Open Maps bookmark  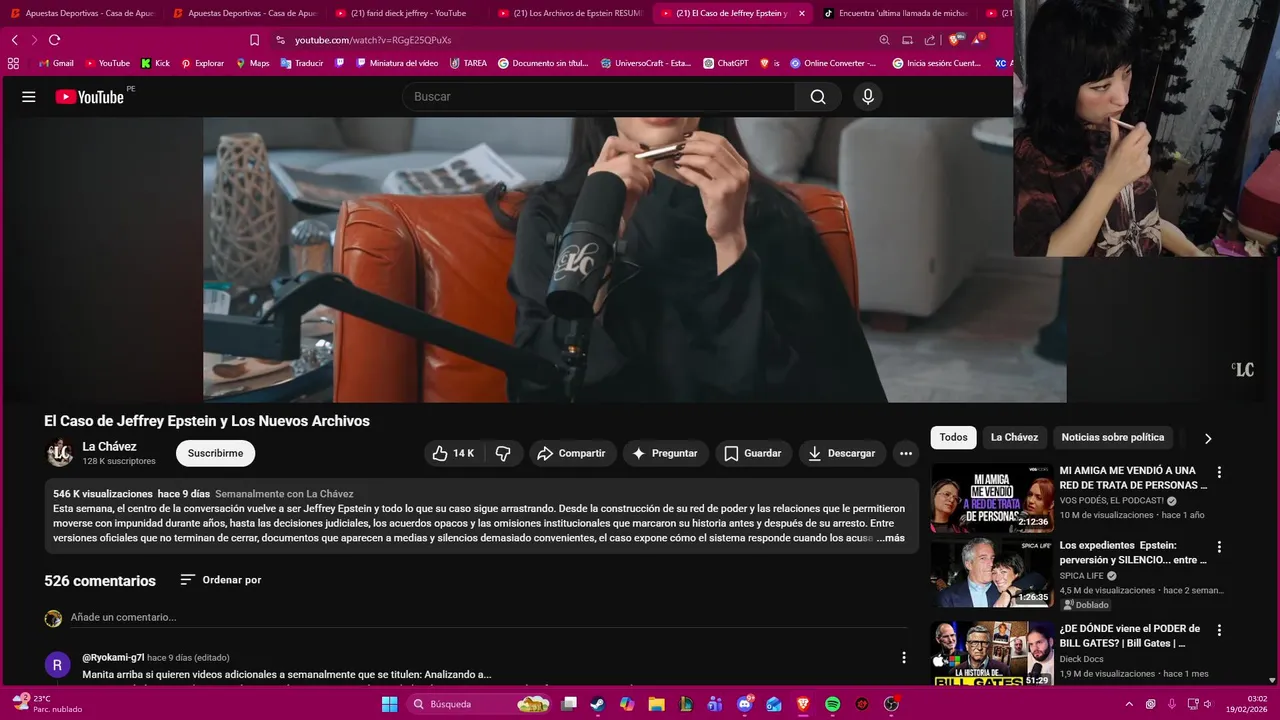[252, 63]
